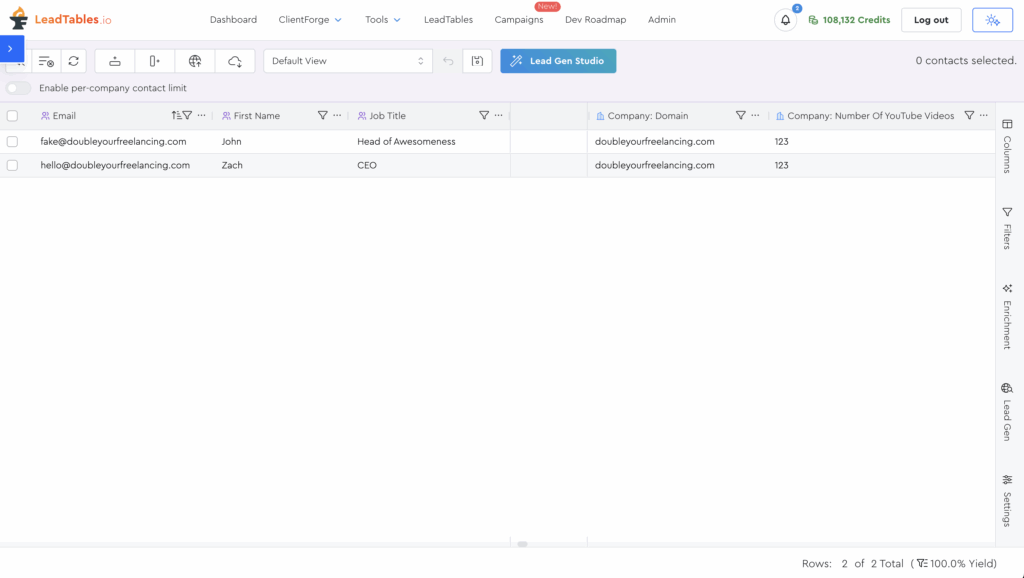Click the save view icon

pos(477,61)
